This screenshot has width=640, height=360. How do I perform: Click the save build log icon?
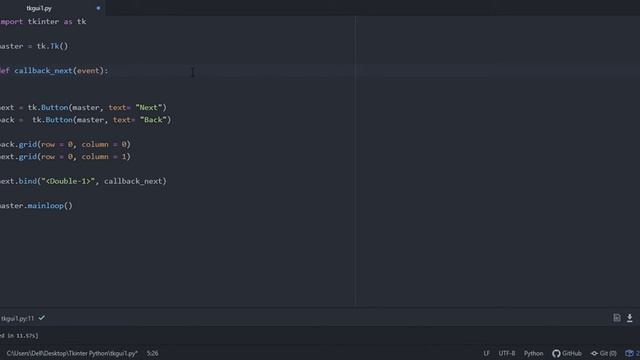click(617, 318)
